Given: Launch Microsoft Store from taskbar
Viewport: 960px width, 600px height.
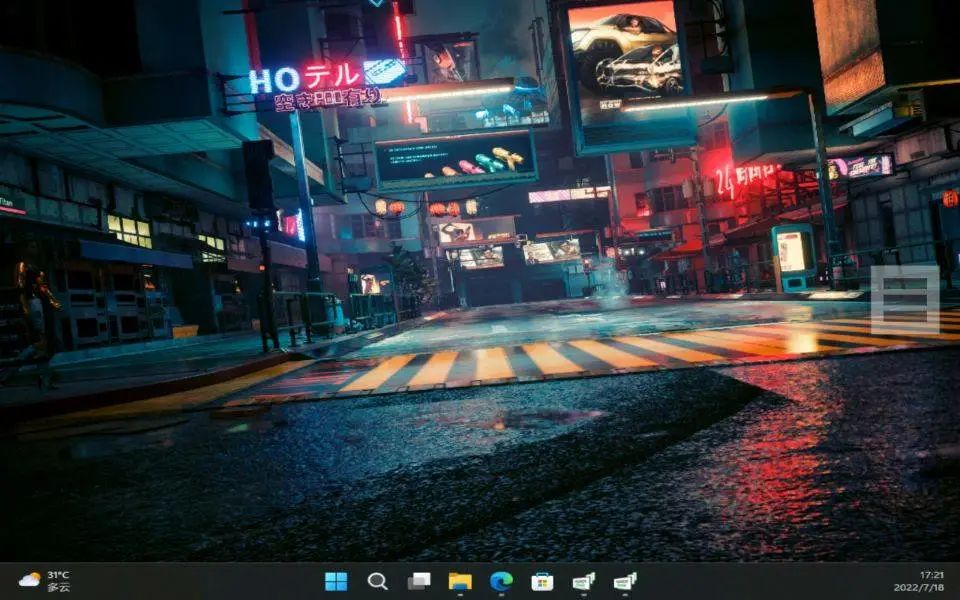Looking at the screenshot, I should tap(542, 581).
